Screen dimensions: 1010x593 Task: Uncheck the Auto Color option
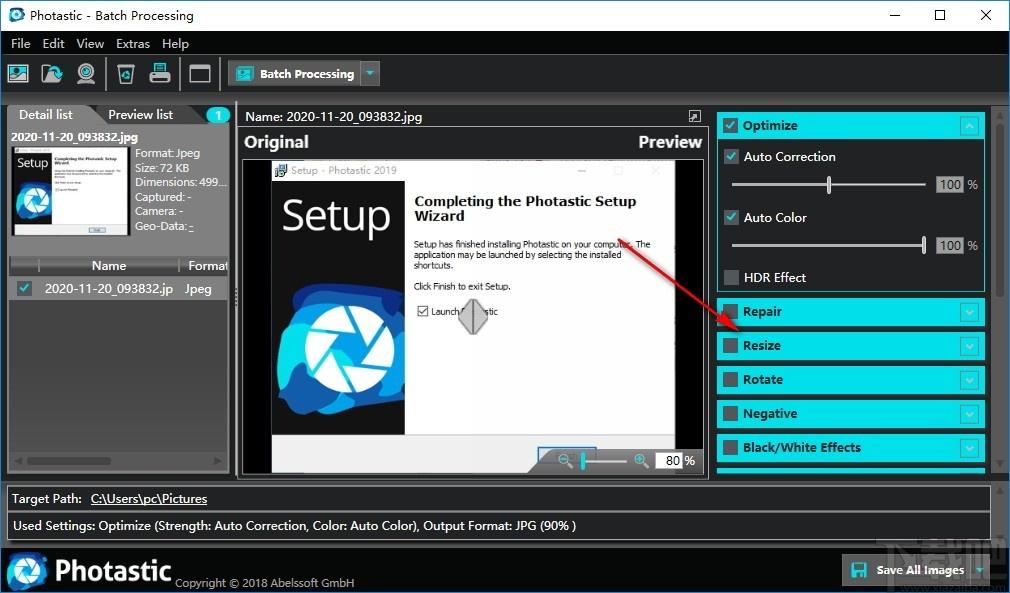[x=731, y=217]
